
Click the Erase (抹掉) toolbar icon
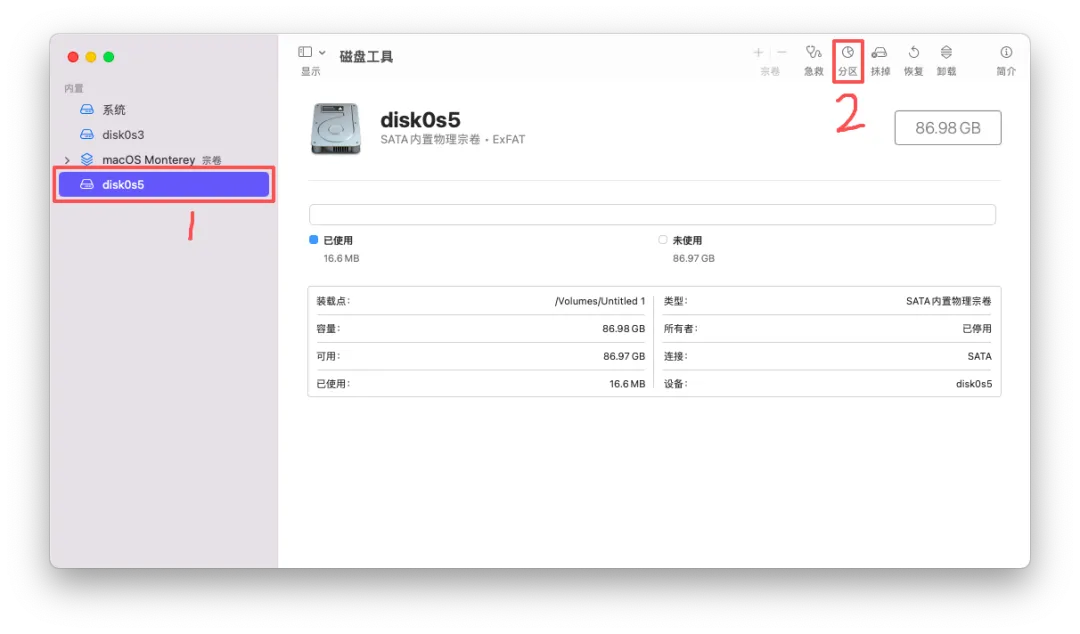(880, 52)
